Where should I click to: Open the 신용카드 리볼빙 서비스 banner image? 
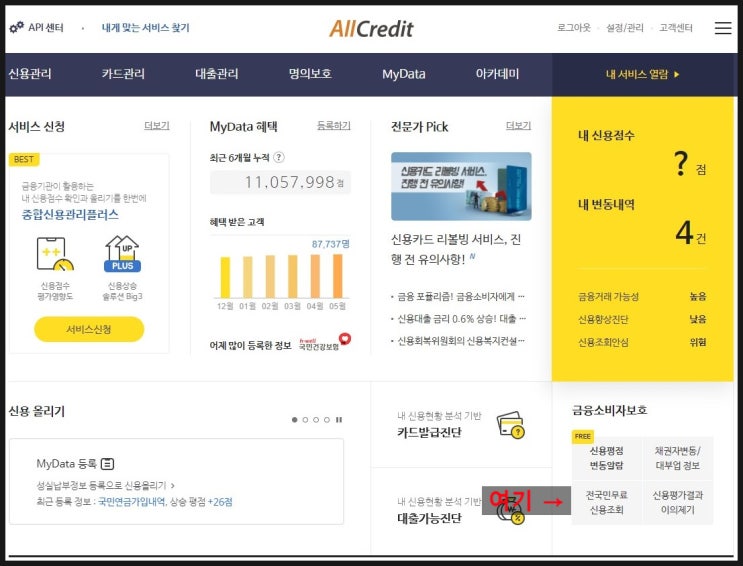click(461, 186)
